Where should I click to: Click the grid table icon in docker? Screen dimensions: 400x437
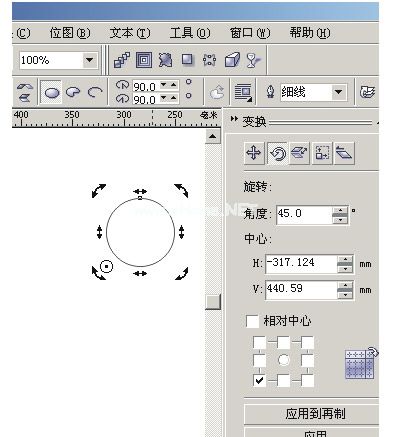point(362,363)
